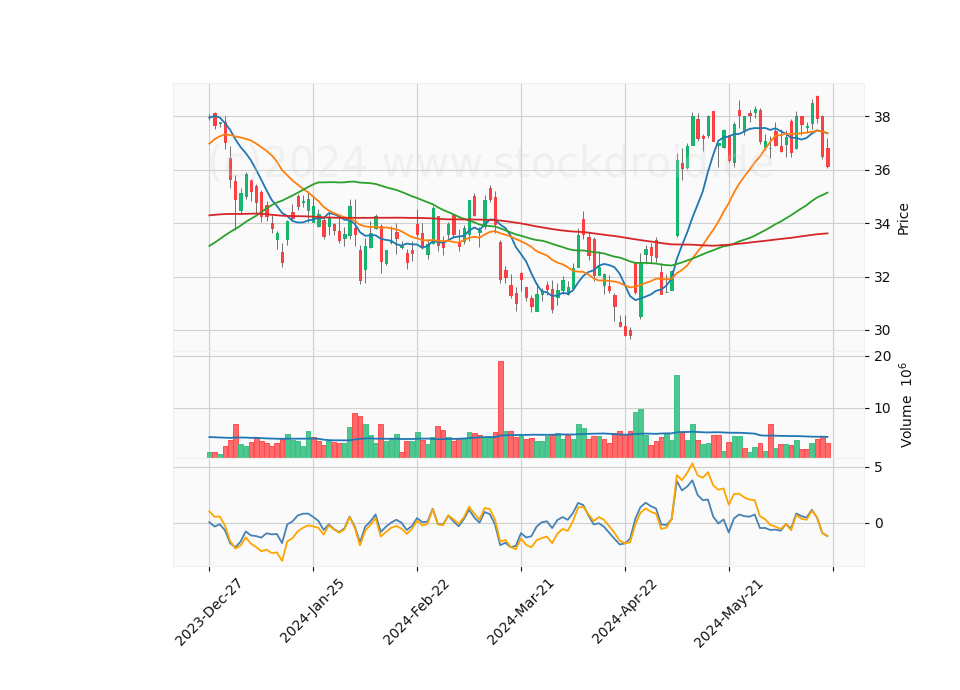
Task: Click the 2024-Mar-21 date label
Action: 520,612
